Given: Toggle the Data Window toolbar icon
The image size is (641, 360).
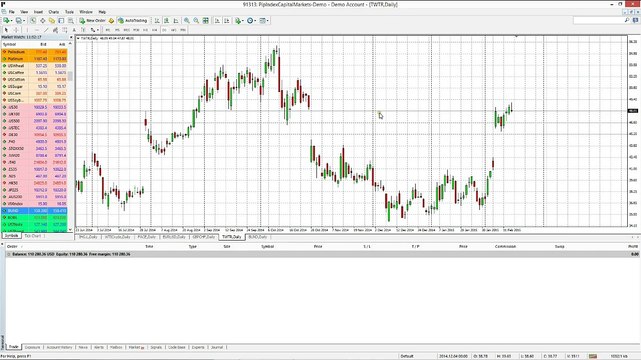Looking at the screenshot, I should click(43, 20).
